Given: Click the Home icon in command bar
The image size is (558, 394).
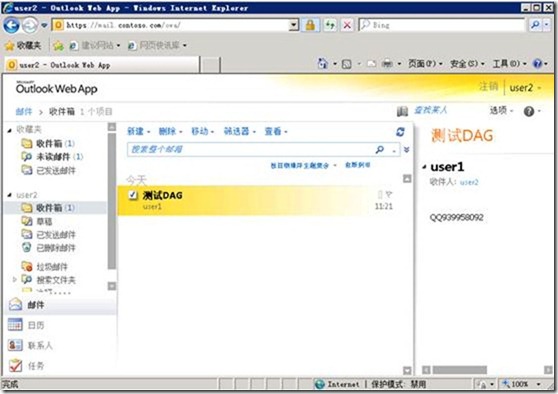Looking at the screenshot, I should (x=323, y=64).
